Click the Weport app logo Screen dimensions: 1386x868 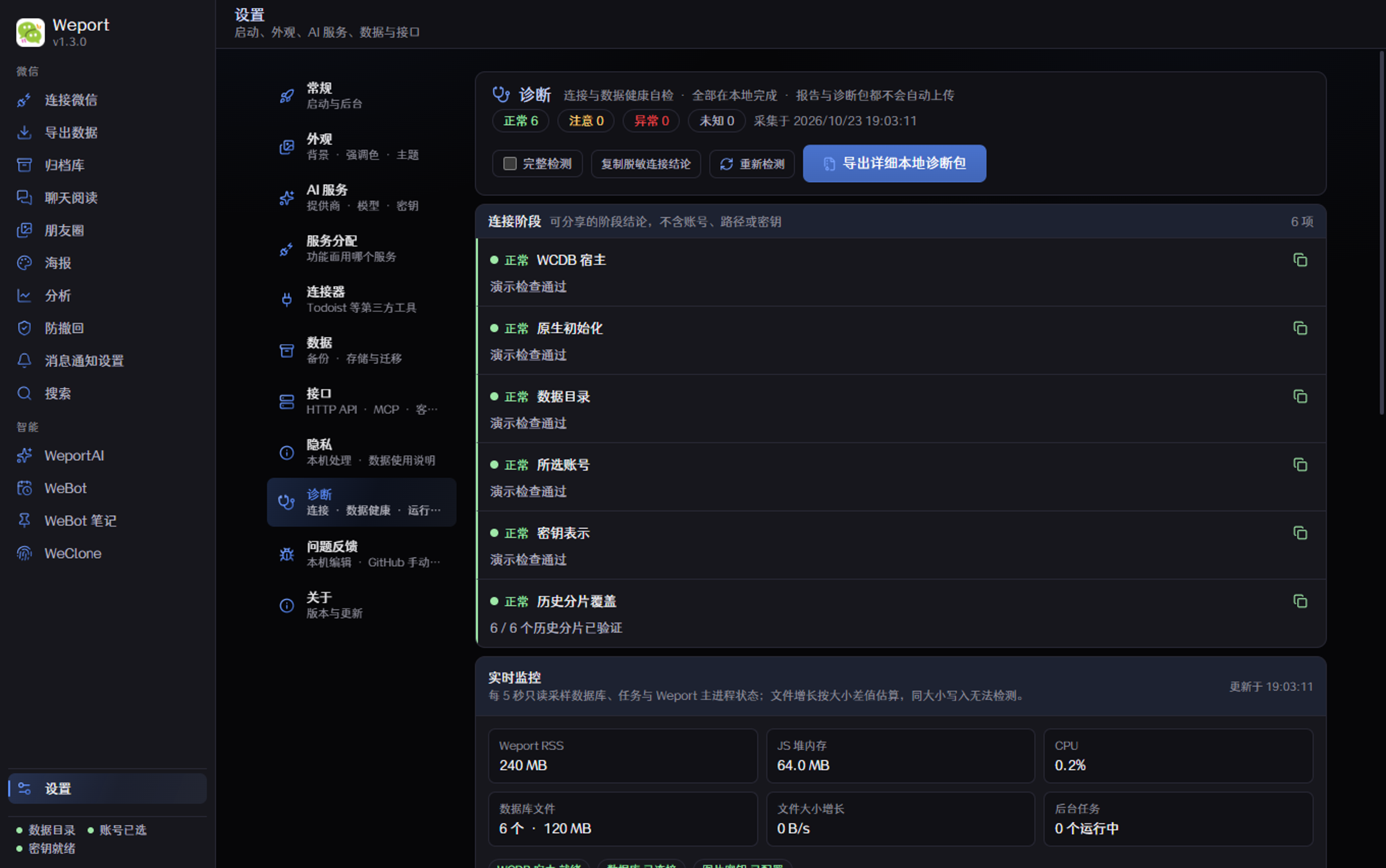click(x=31, y=32)
